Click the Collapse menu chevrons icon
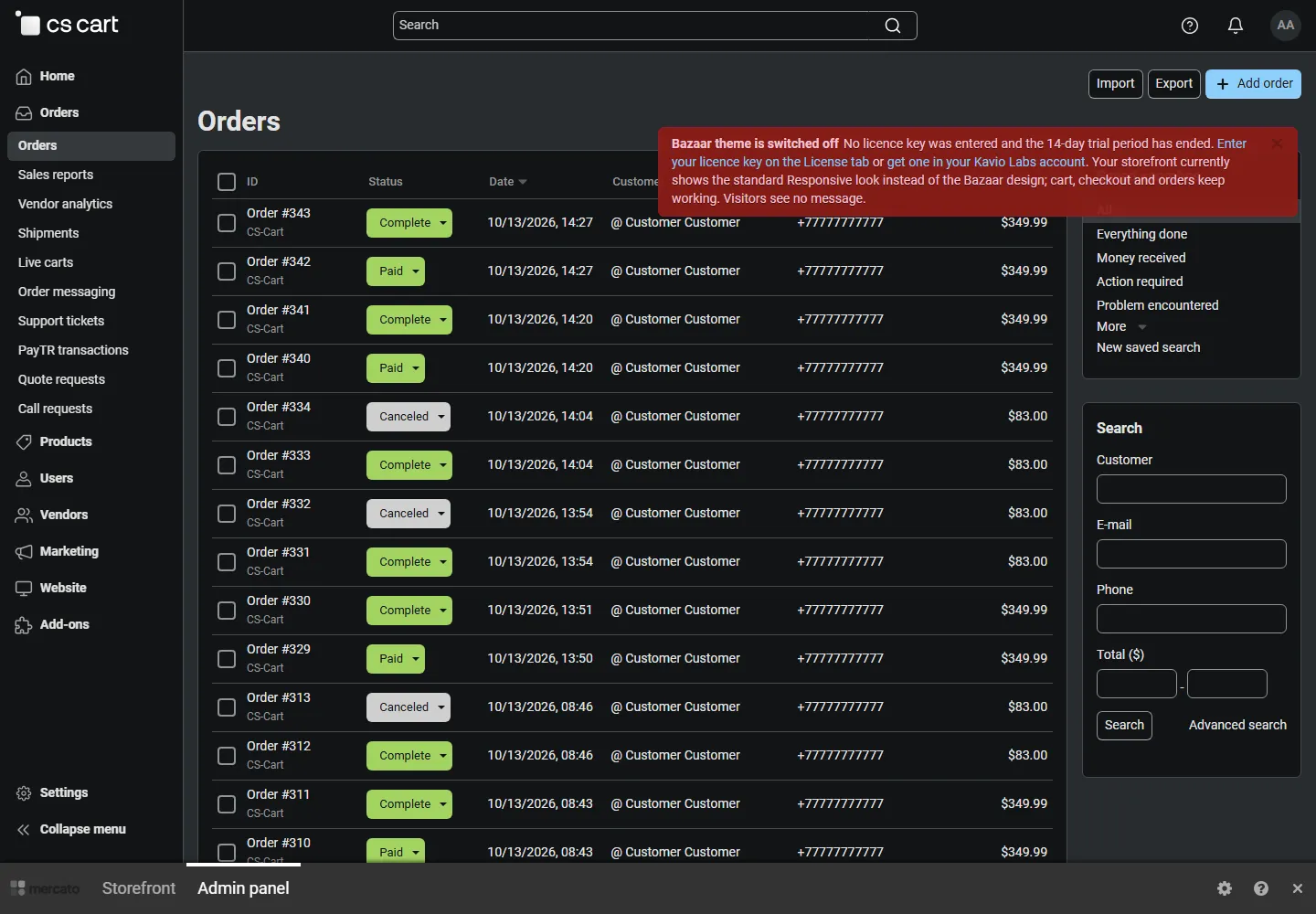This screenshot has height=914, width=1316. (24, 830)
